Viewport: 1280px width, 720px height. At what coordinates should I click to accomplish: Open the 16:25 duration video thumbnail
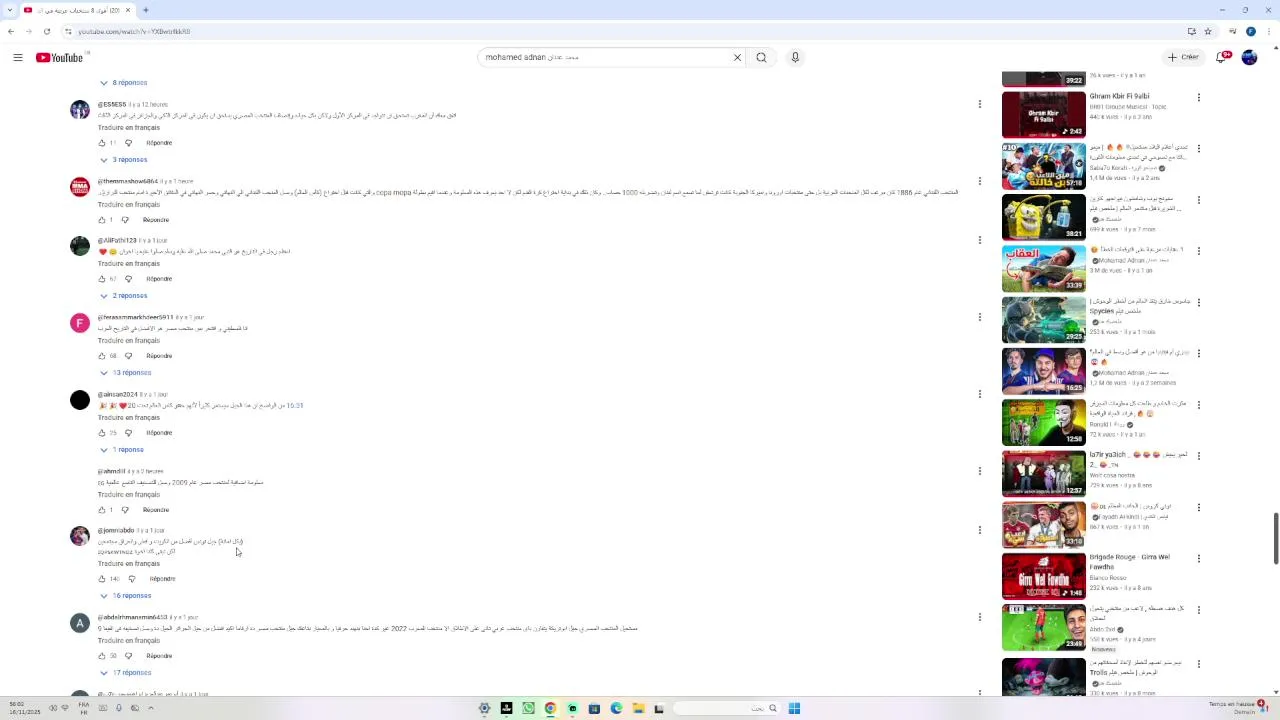point(1044,371)
